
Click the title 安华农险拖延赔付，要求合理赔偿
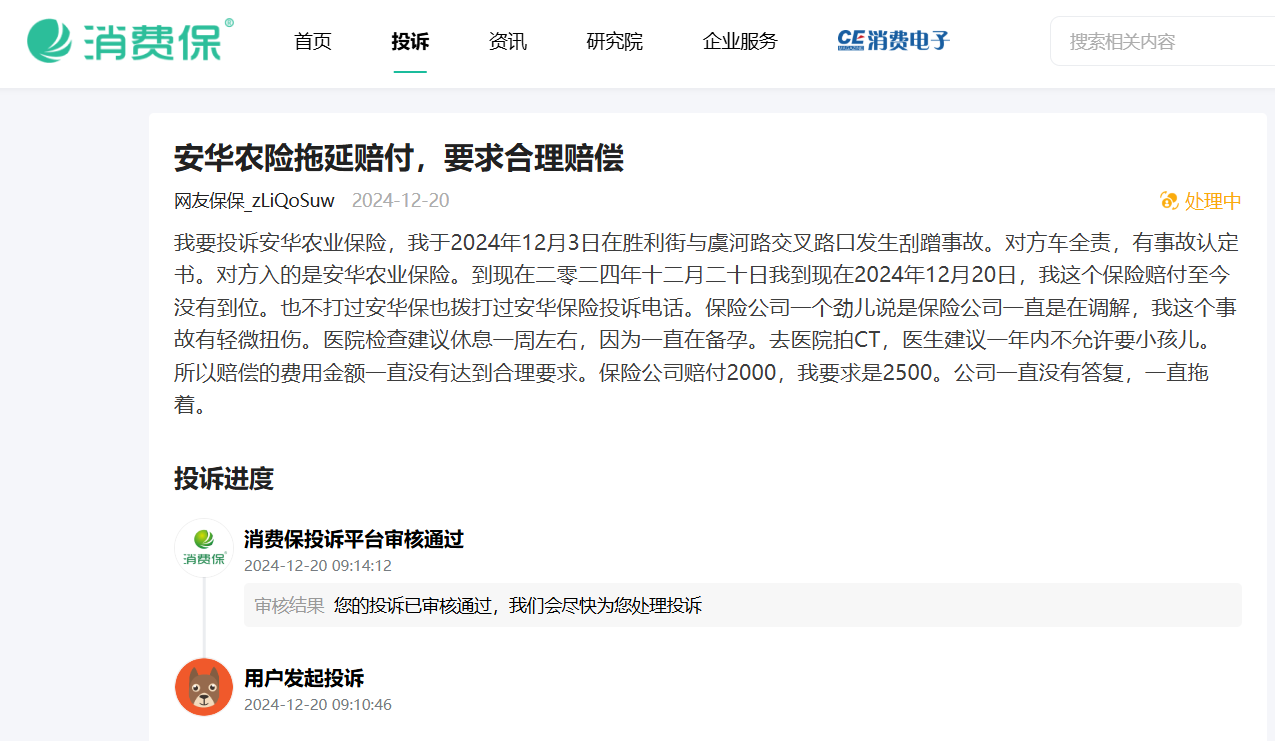pyautogui.click(x=399, y=158)
